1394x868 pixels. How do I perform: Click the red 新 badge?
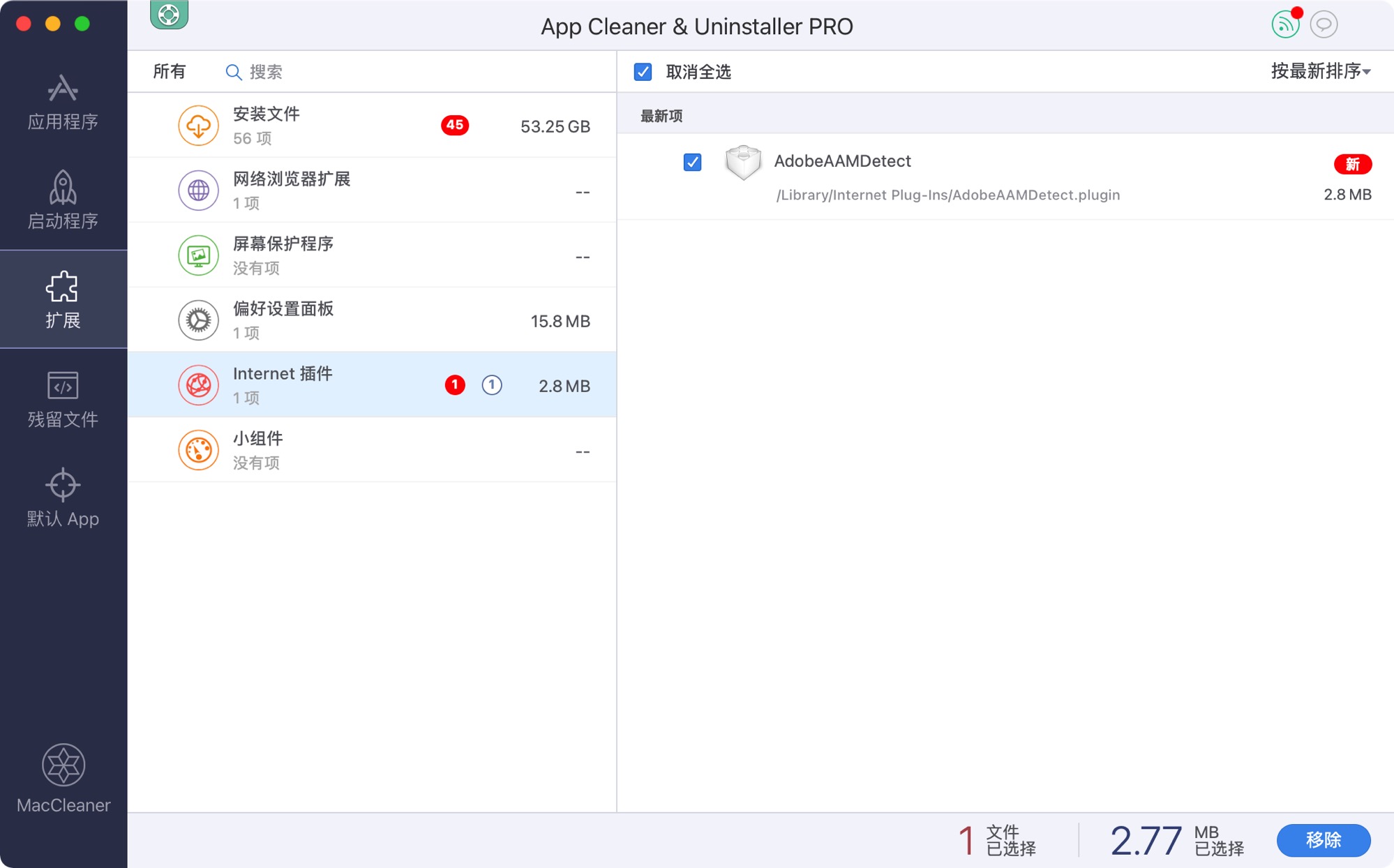click(x=1353, y=164)
